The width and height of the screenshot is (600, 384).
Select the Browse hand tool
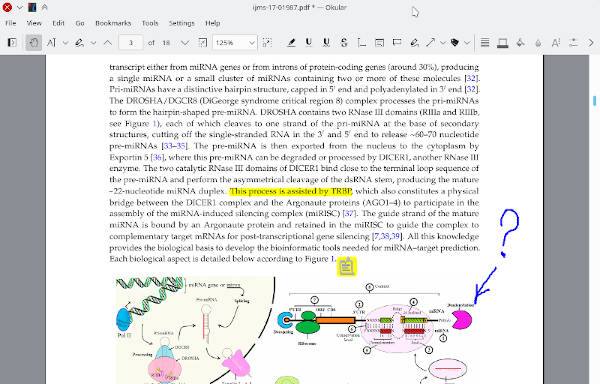coord(34,42)
